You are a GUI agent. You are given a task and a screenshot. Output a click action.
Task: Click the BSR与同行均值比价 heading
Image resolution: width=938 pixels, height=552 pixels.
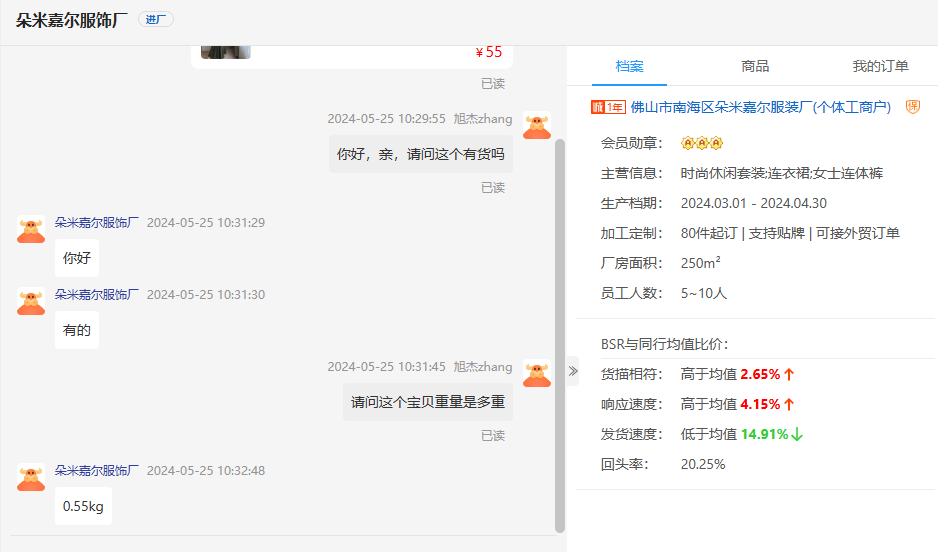tap(665, 344)
